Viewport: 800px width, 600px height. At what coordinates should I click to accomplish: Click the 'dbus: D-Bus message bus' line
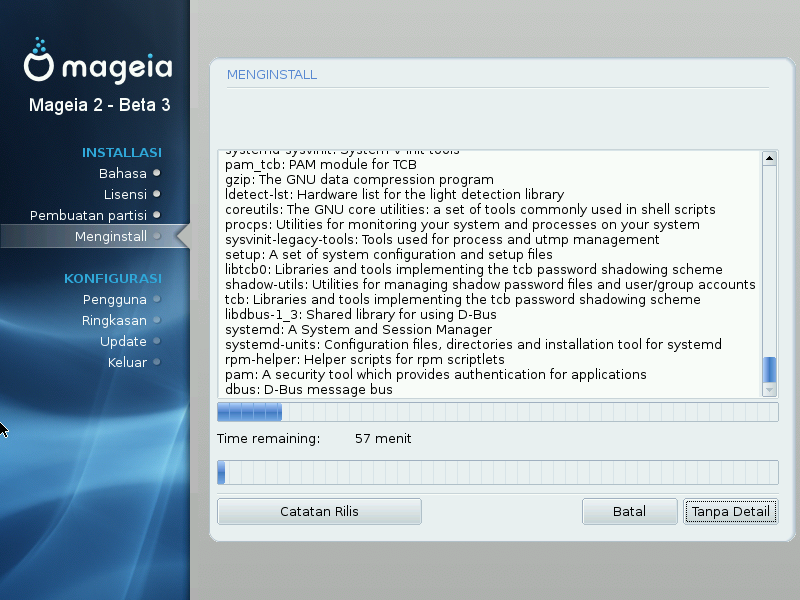coord(309,390)
